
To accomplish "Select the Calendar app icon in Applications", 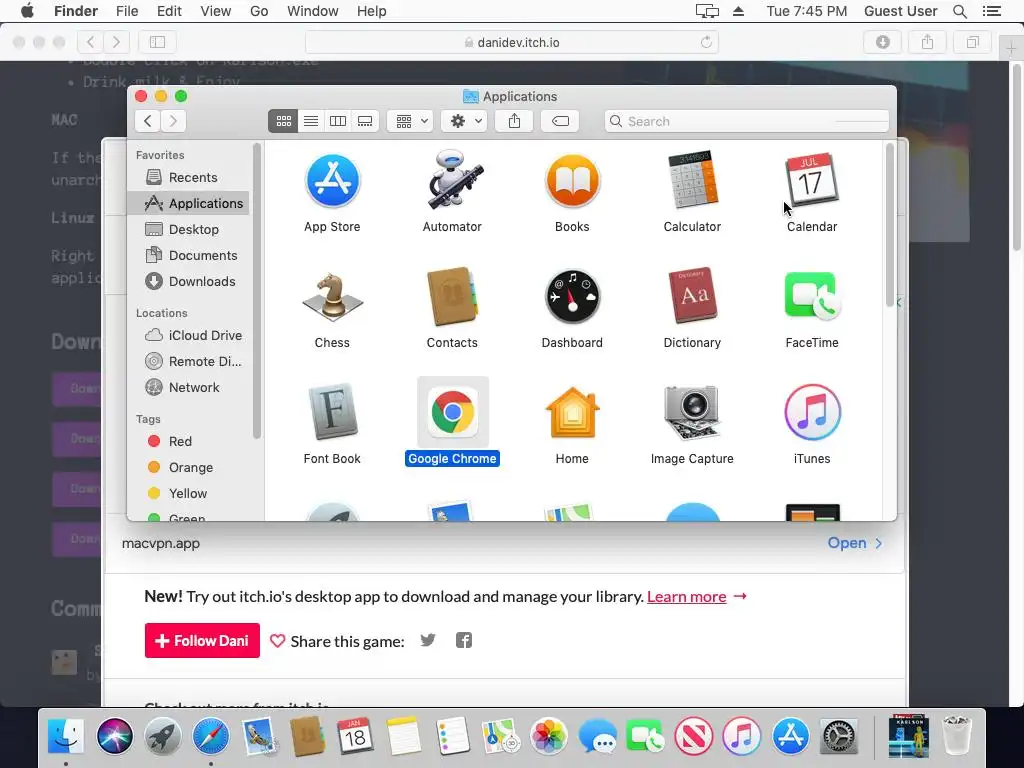I will (812, 181).
